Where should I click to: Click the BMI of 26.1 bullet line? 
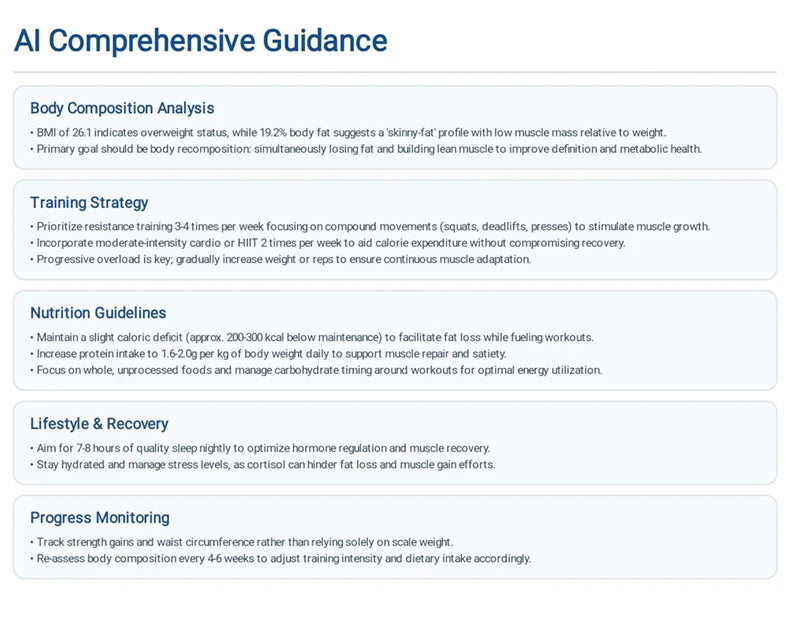(x=348, y=132)
